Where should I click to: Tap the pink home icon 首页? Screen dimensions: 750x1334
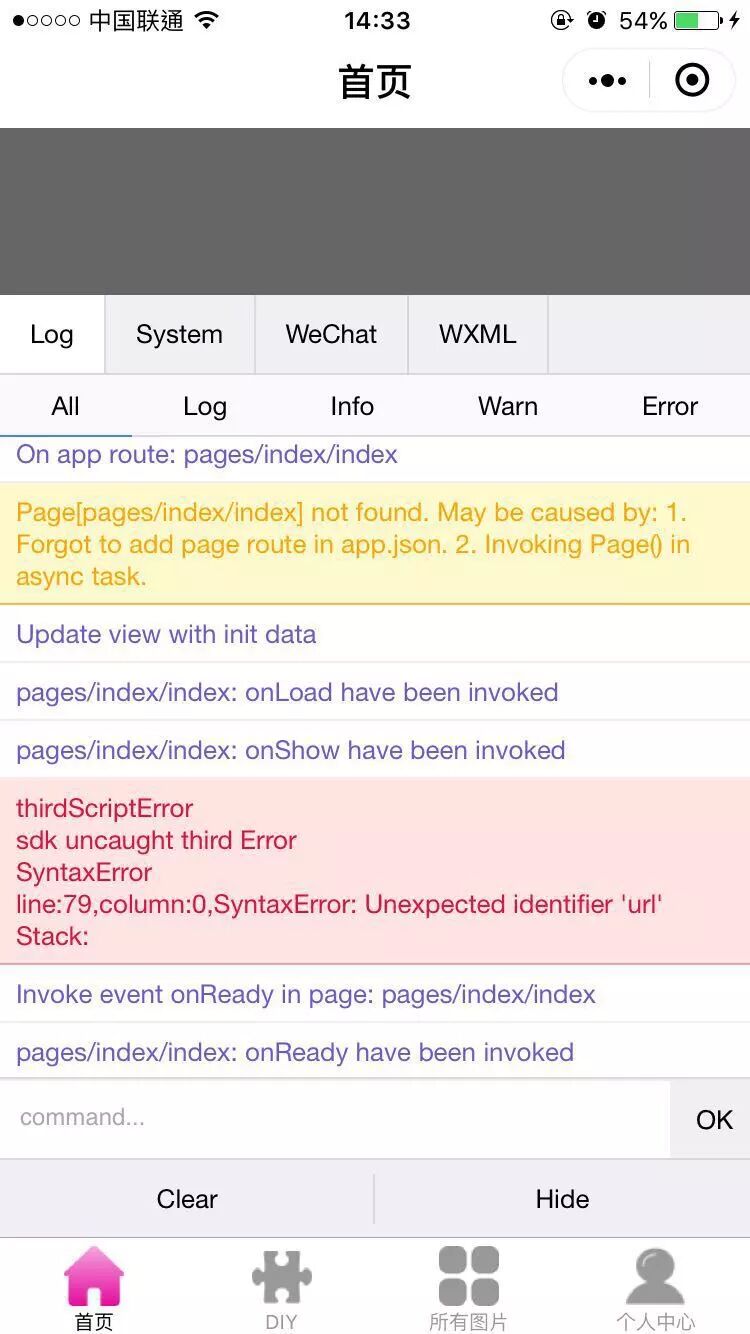pyautogui.click(x=94, y=1277)
